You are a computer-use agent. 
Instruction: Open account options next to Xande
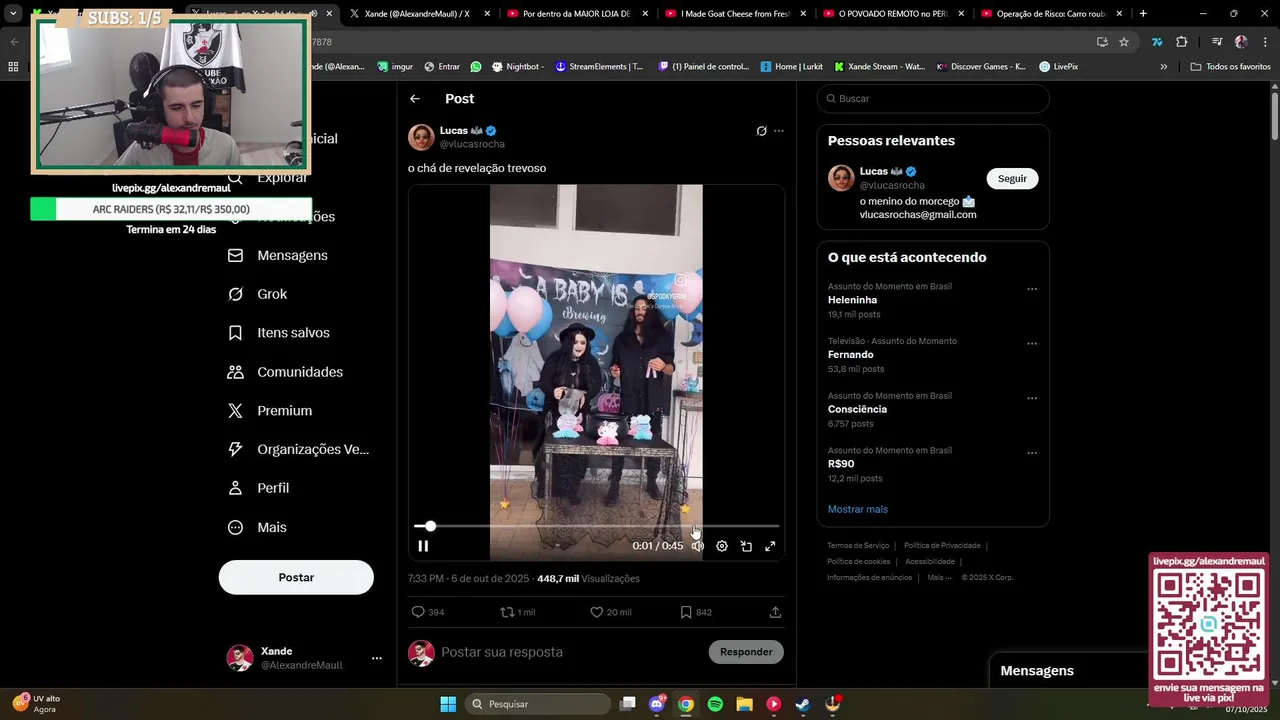[377, 658]
